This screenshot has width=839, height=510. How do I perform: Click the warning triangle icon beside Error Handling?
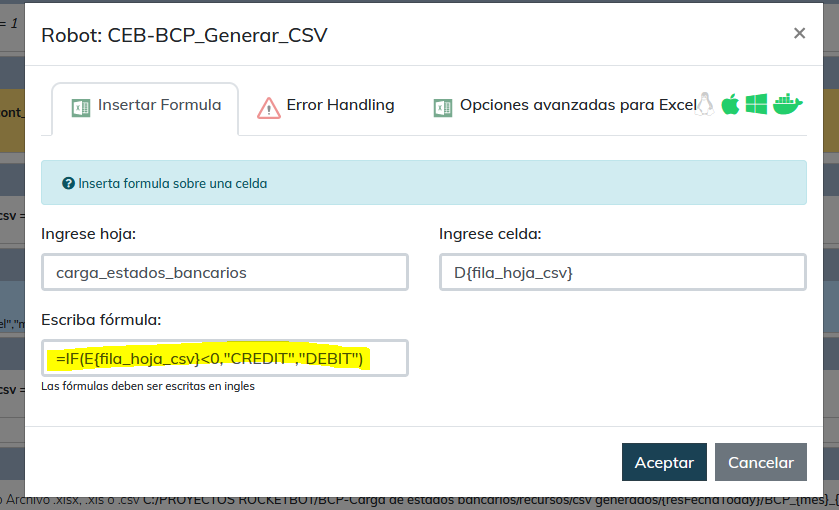pos(269,107)
